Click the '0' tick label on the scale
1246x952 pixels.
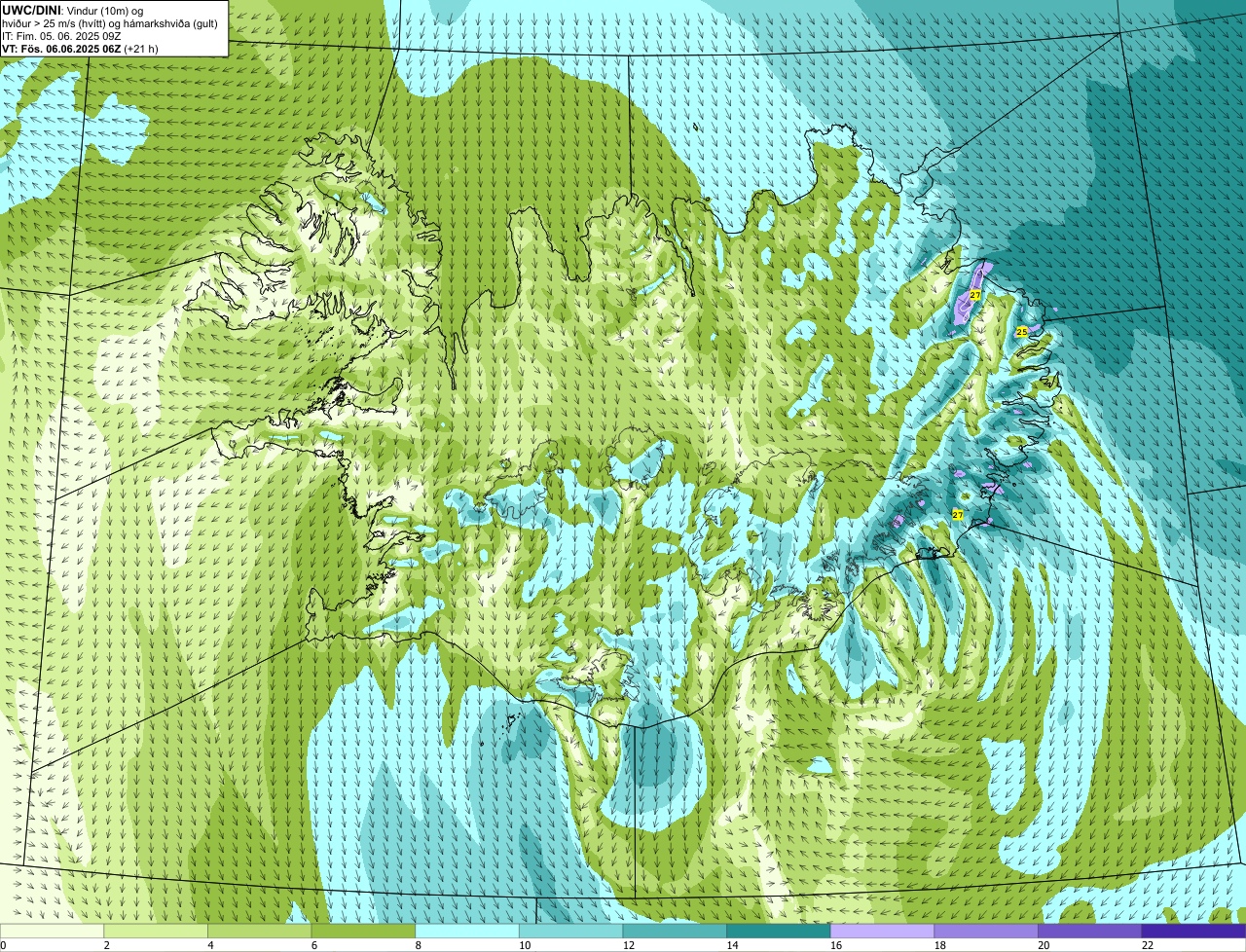pos(3,945)
